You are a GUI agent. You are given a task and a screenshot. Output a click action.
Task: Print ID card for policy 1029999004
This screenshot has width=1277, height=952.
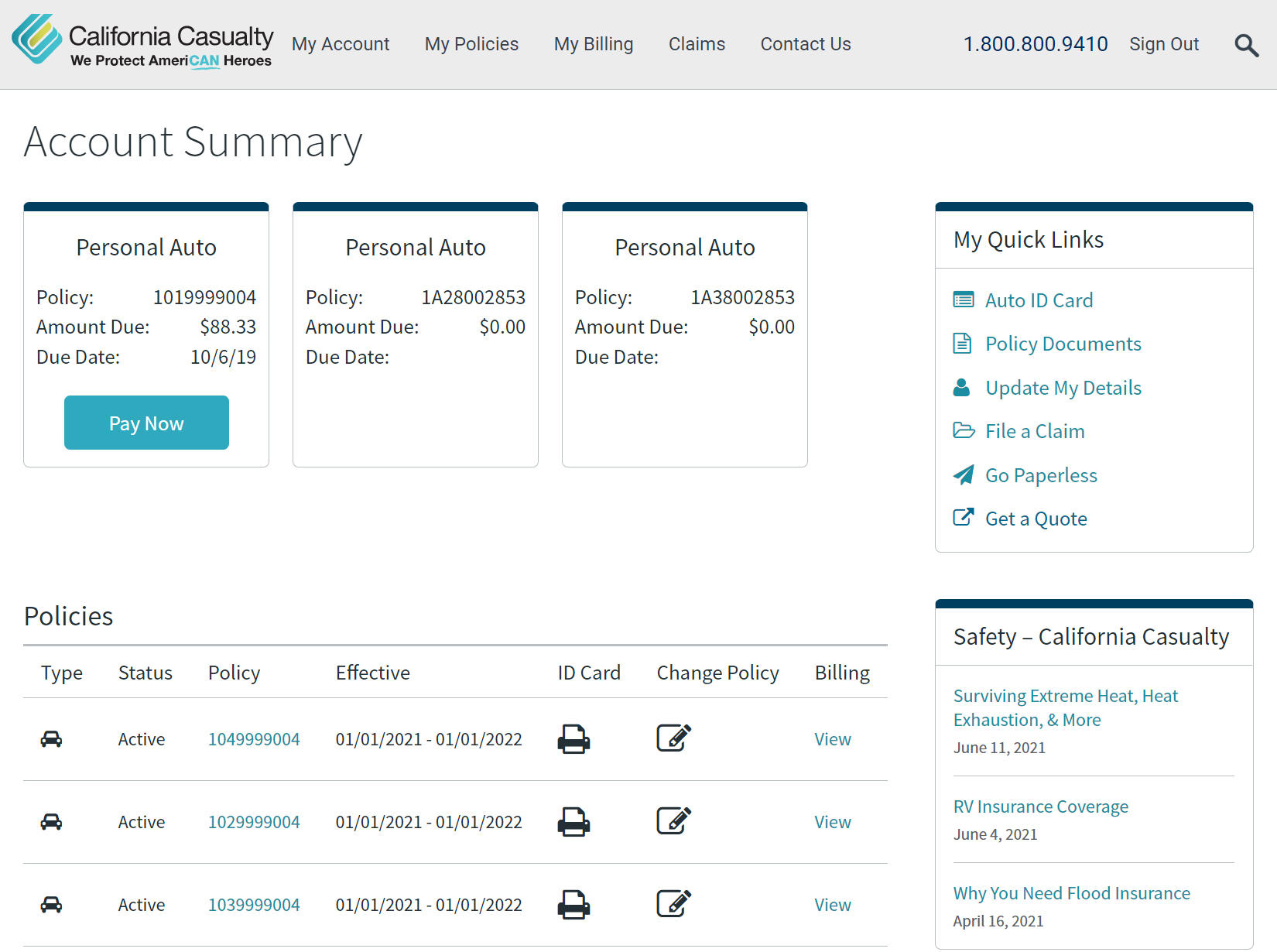point(573,822)
